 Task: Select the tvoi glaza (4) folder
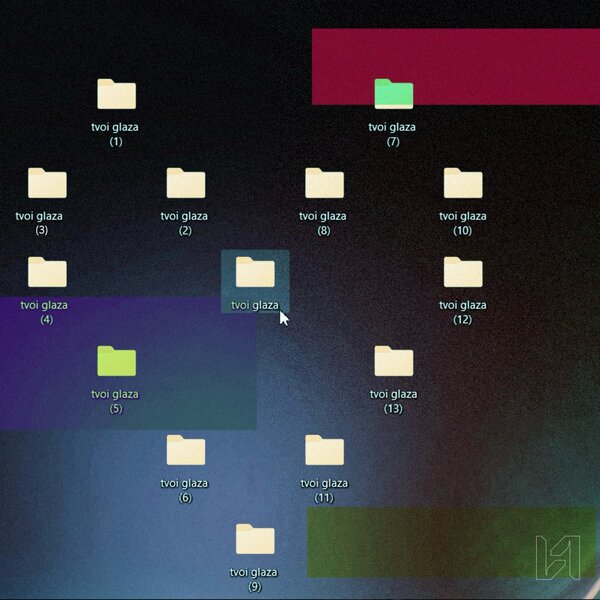click(x=47, y=272)
